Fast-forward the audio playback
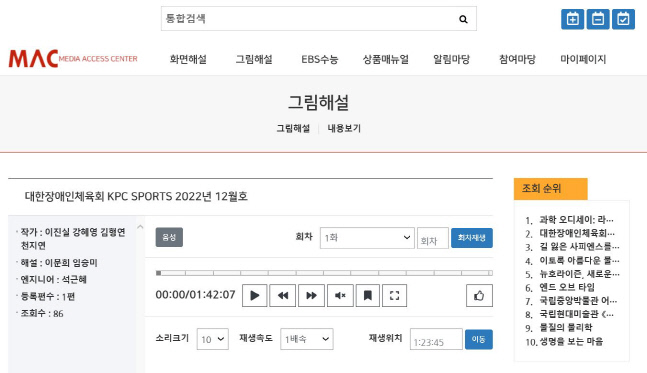Screen dimensions: 647x373 312,295
